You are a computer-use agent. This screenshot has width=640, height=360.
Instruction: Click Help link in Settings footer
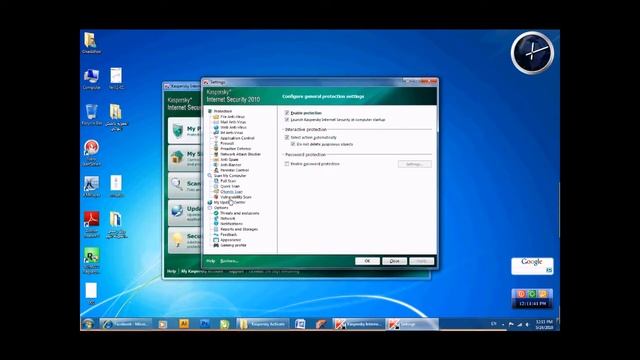(x=210, y=261)
